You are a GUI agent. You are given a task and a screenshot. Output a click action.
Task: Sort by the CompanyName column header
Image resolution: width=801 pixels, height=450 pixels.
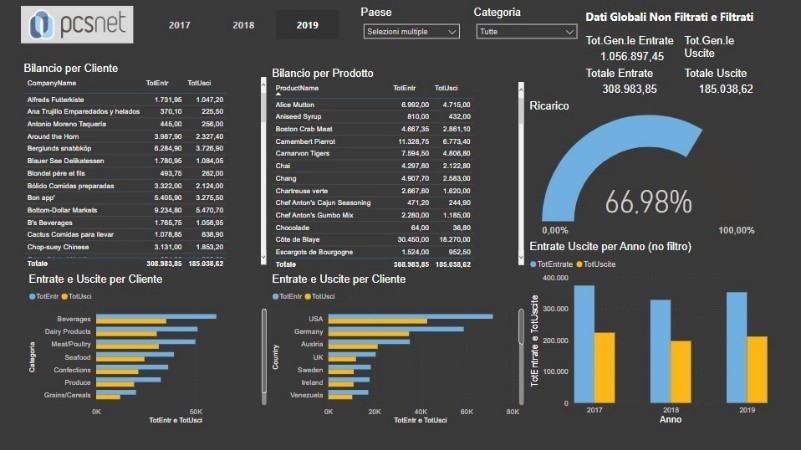pyautogui.click(x=52, y=83)
